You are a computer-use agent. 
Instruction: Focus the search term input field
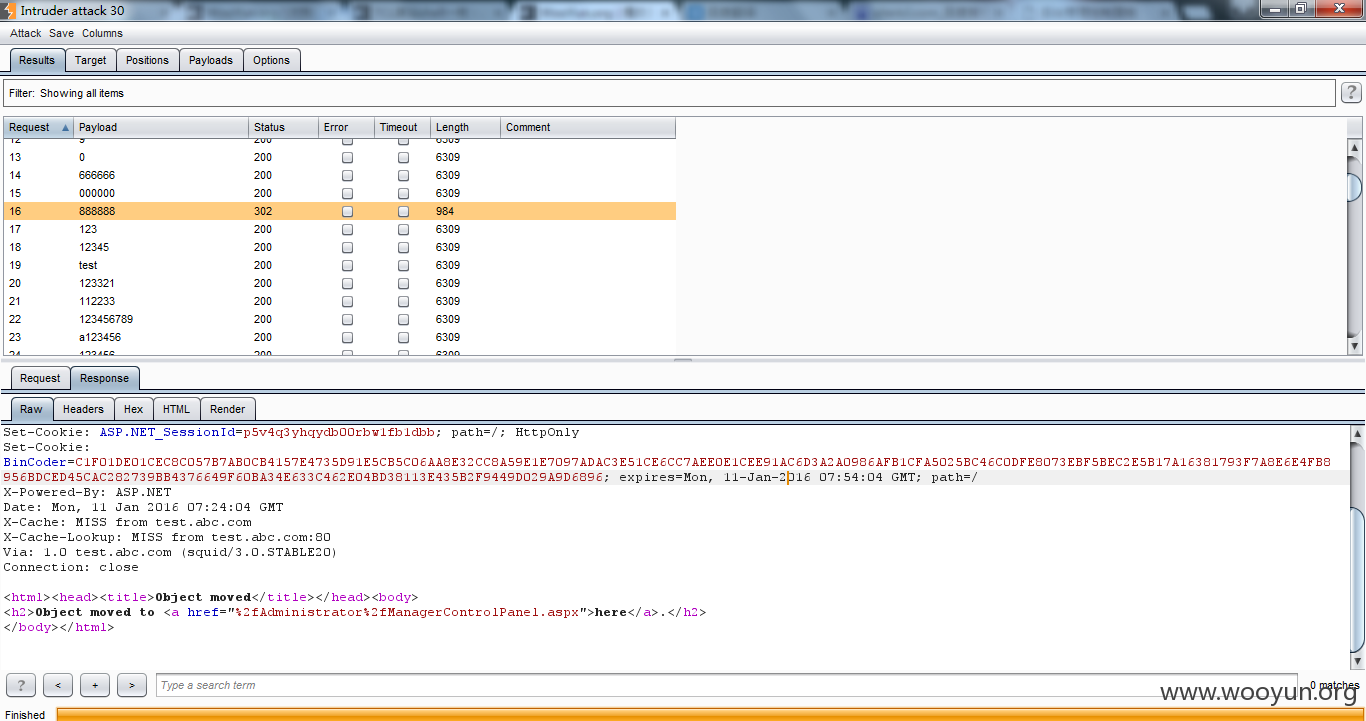[x=727, y=685]
